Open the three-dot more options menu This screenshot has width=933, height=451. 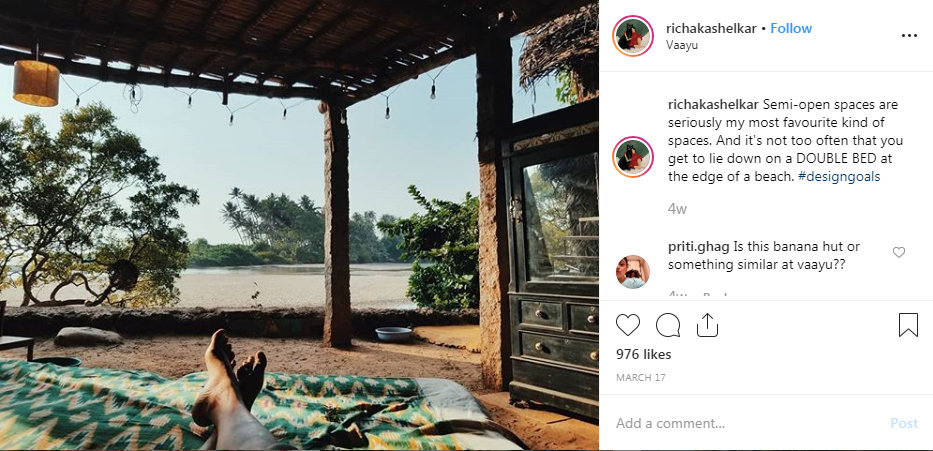point(909,35)
